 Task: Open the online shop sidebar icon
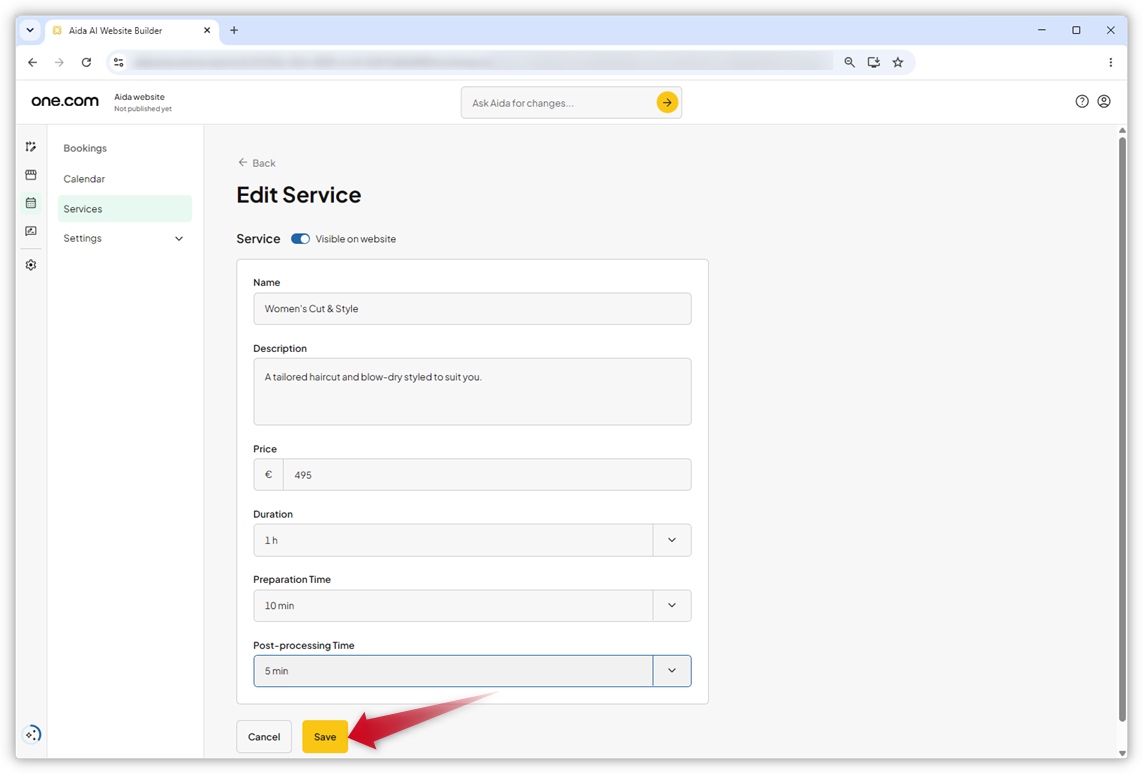(31, 175)
